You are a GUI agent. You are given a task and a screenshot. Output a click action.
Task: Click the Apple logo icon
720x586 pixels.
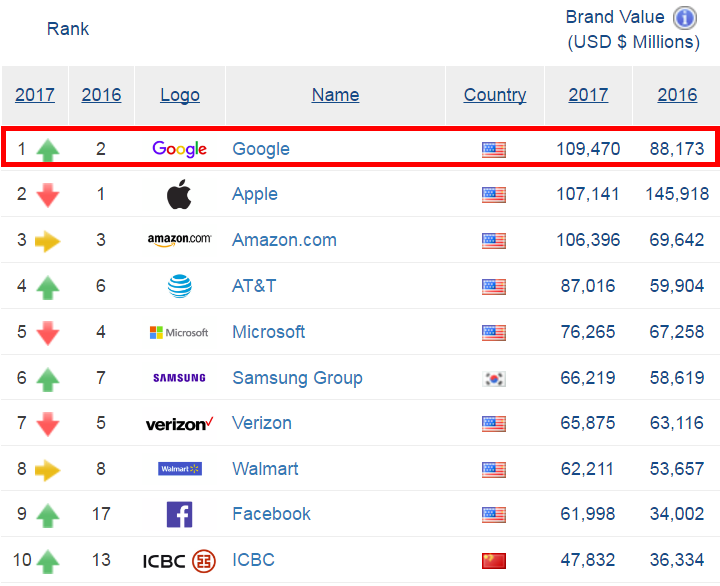(x=180, y=194)
